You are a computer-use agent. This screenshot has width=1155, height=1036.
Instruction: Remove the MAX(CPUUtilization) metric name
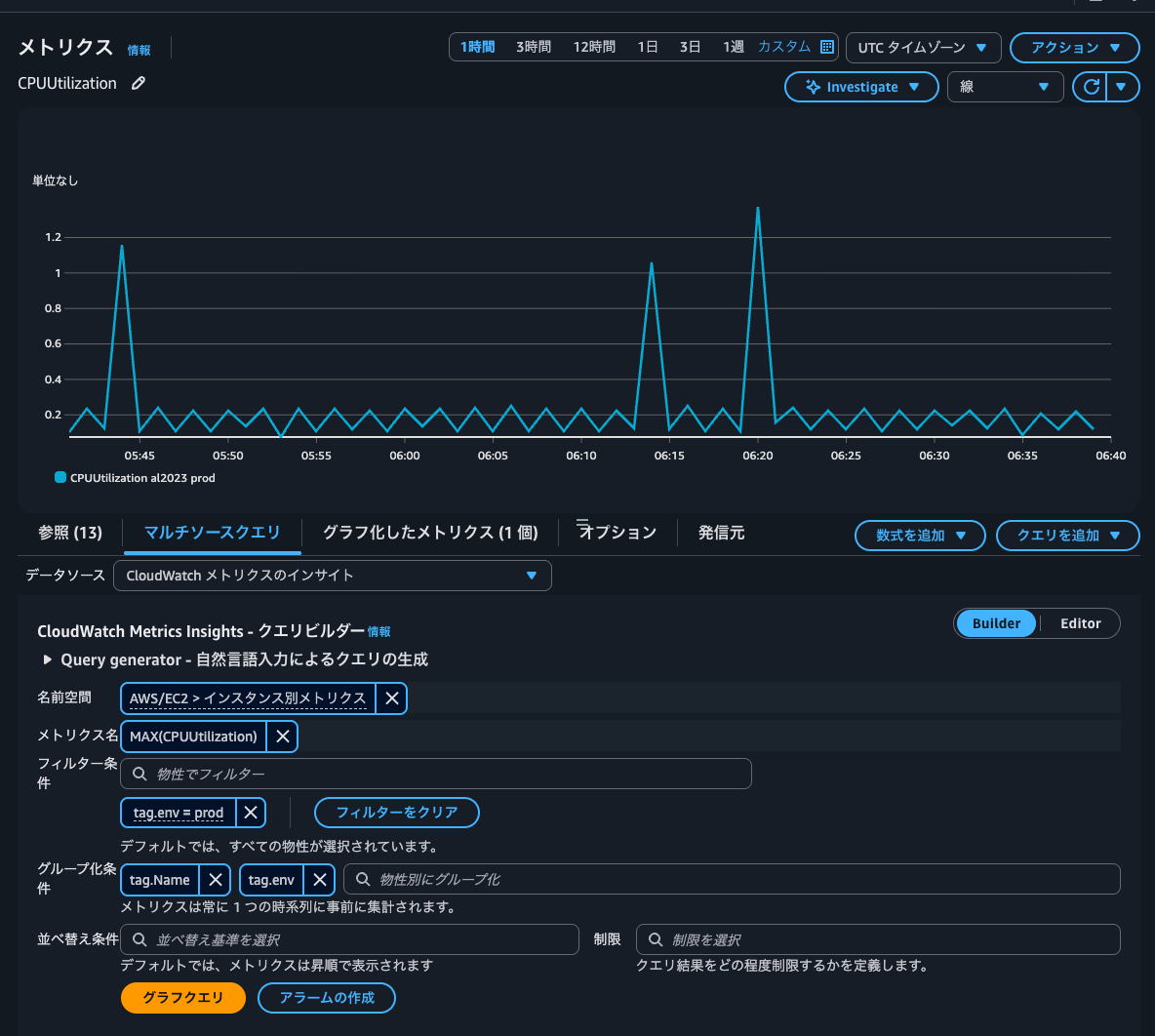(x=282, y=737)
